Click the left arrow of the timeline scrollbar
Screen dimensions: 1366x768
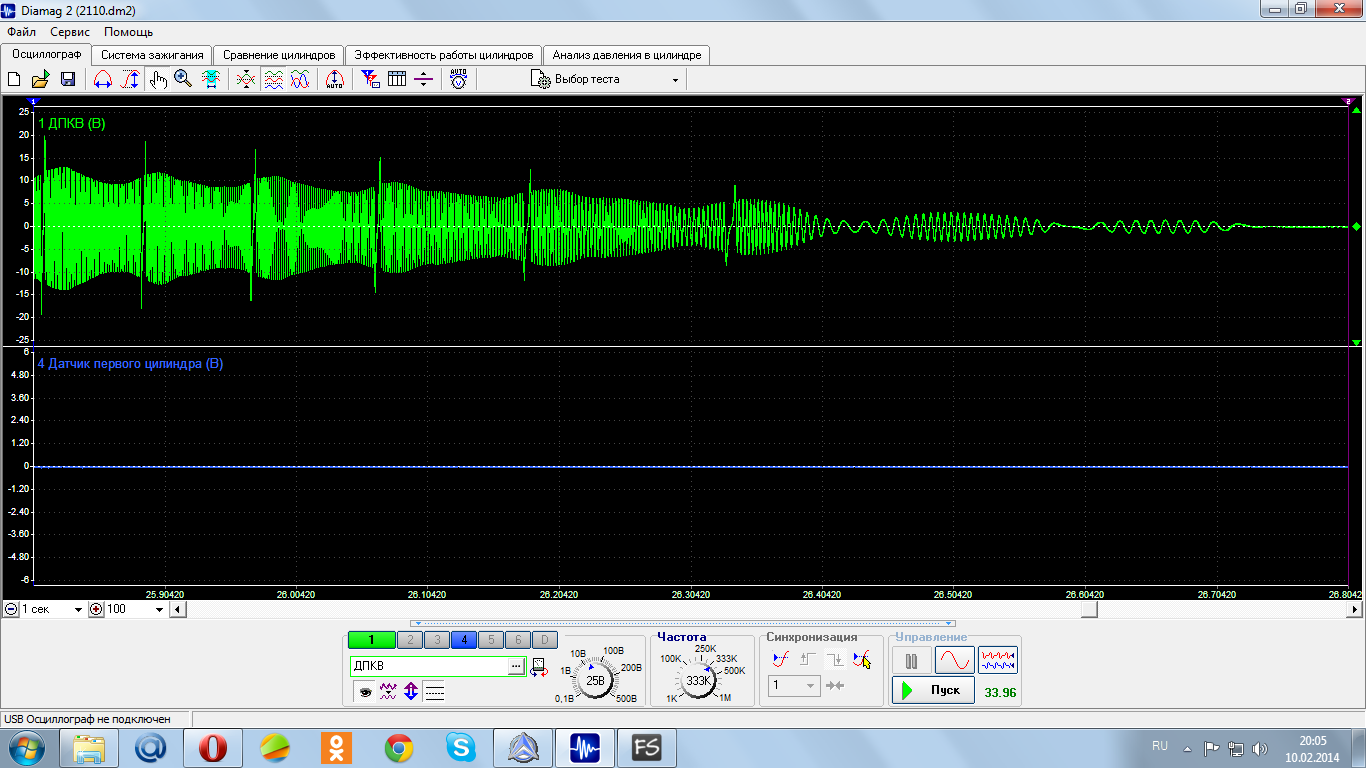(x=177, y=609)
